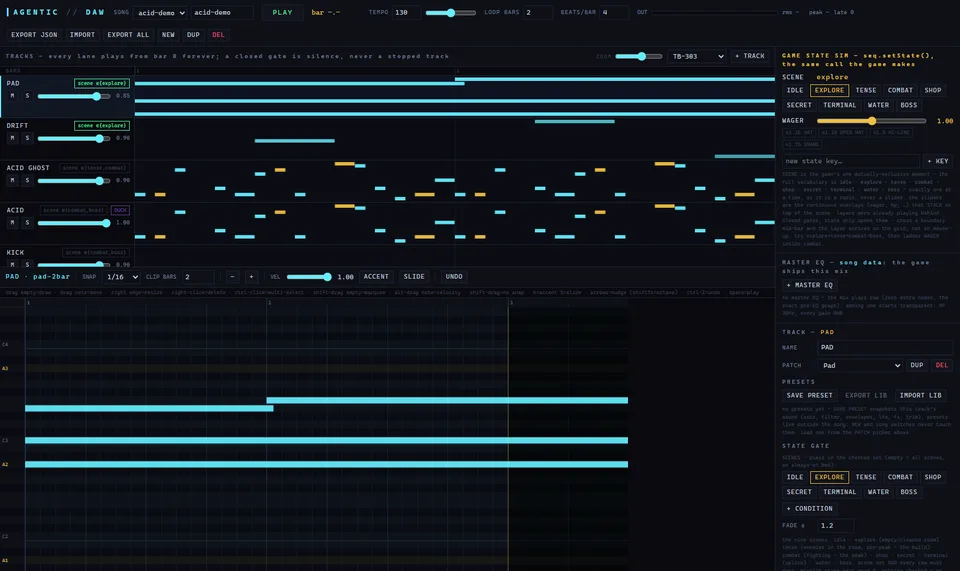
Task: Open the PATCH dropdown showing Pad
Action: [x=860, y=365]
